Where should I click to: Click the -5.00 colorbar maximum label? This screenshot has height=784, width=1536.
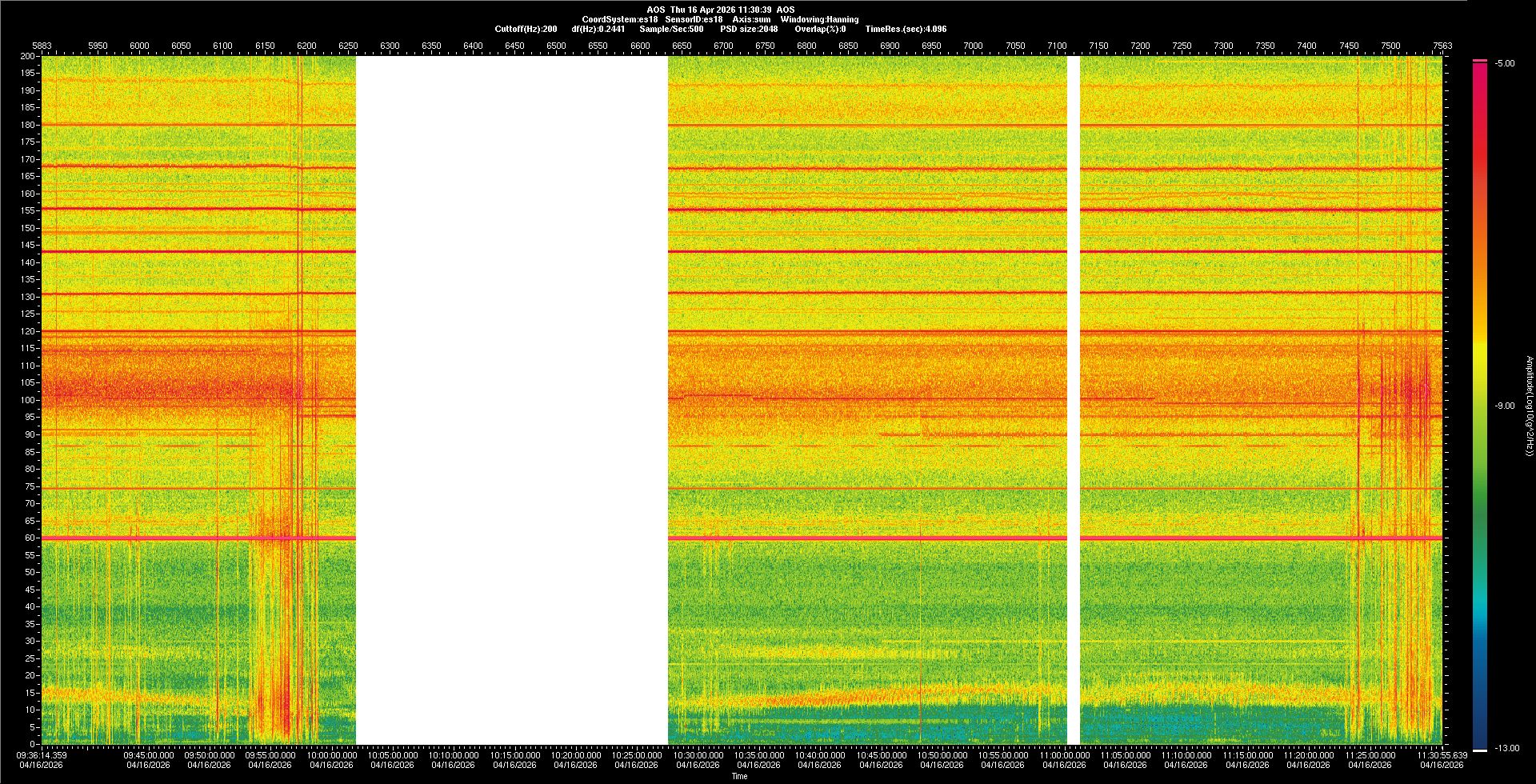tap(1504, 64)
